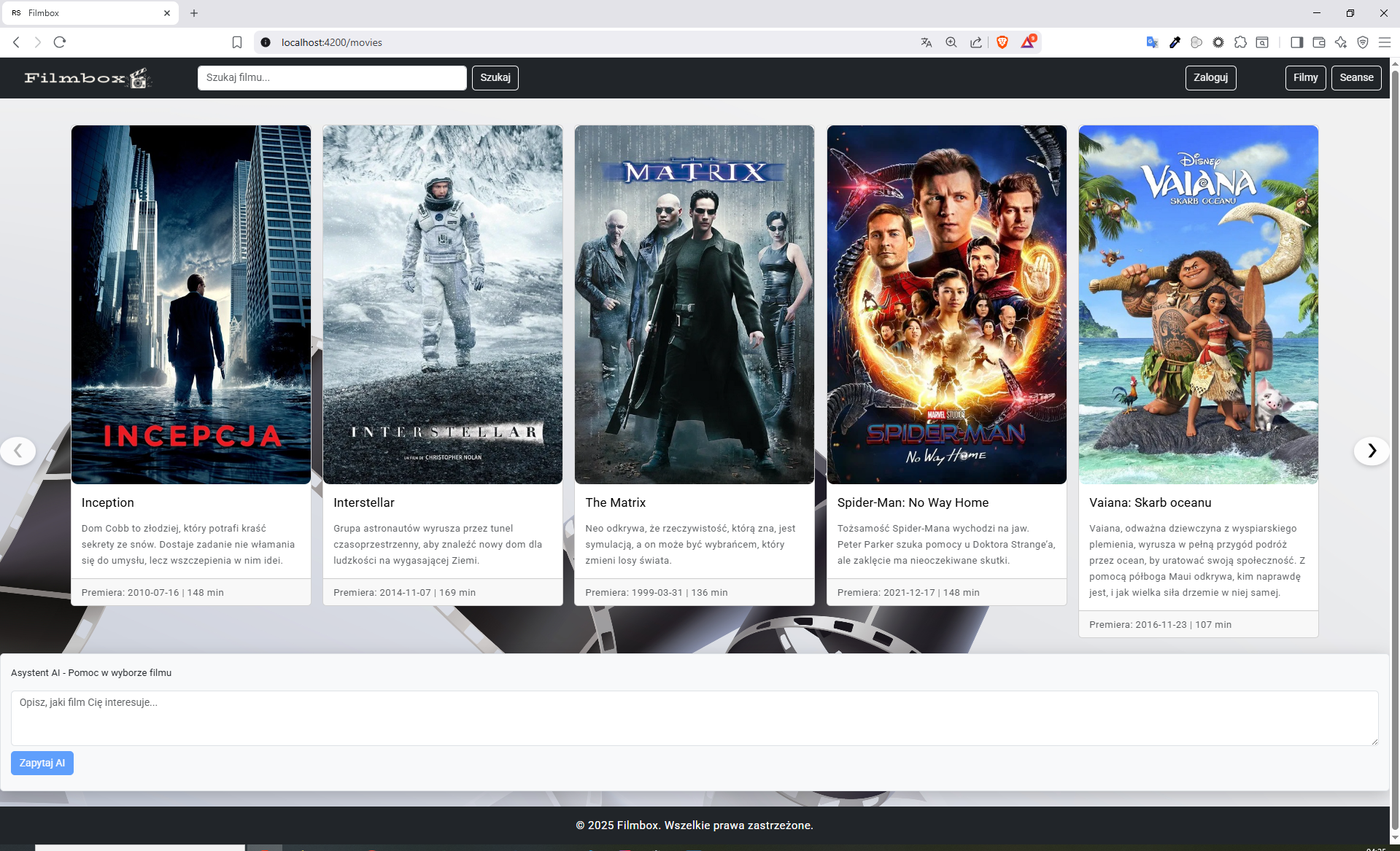Open the Brave Shields lion icon
Screen dimensions: 1400x851
pos(1002,42)
